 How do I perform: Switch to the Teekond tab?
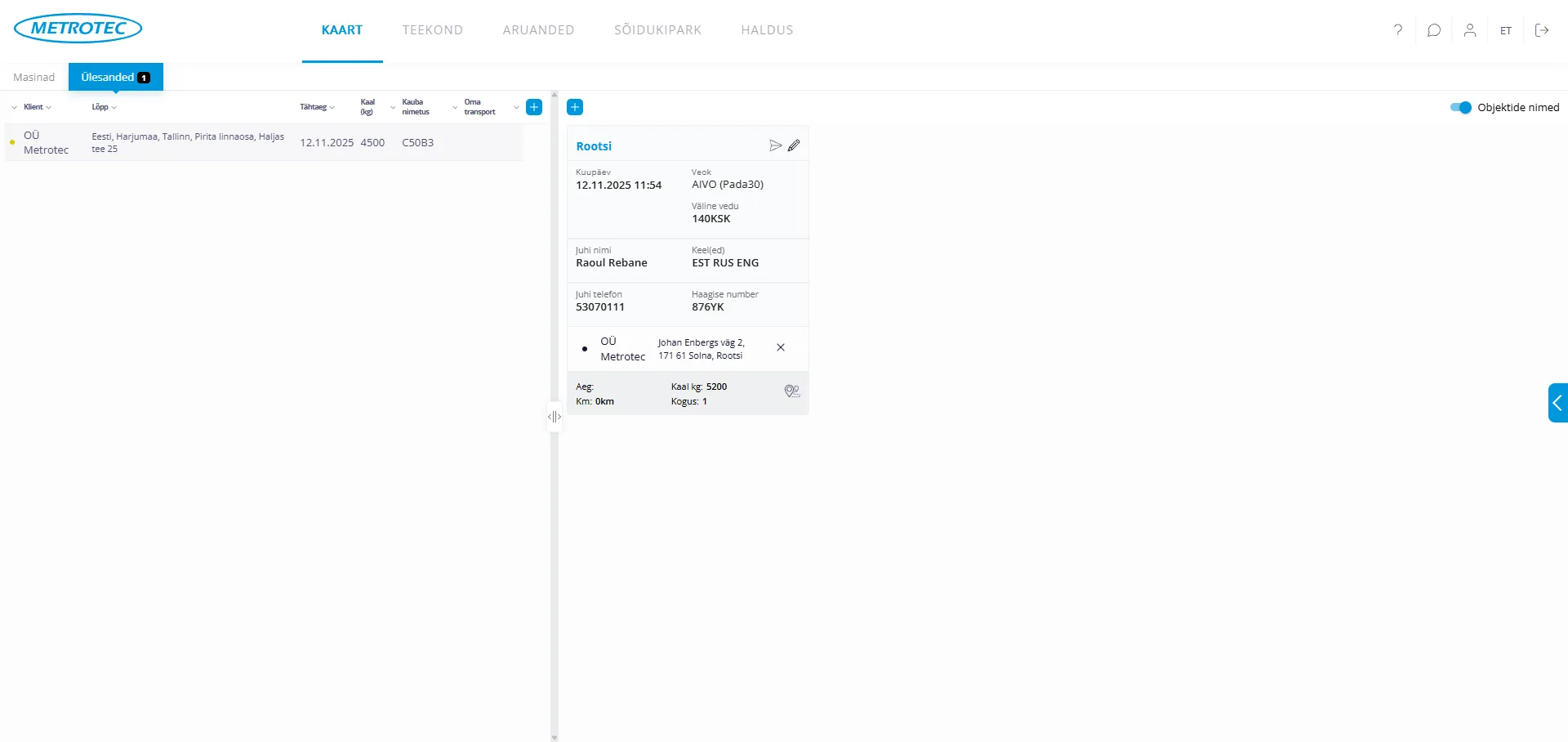coord(432,30)
